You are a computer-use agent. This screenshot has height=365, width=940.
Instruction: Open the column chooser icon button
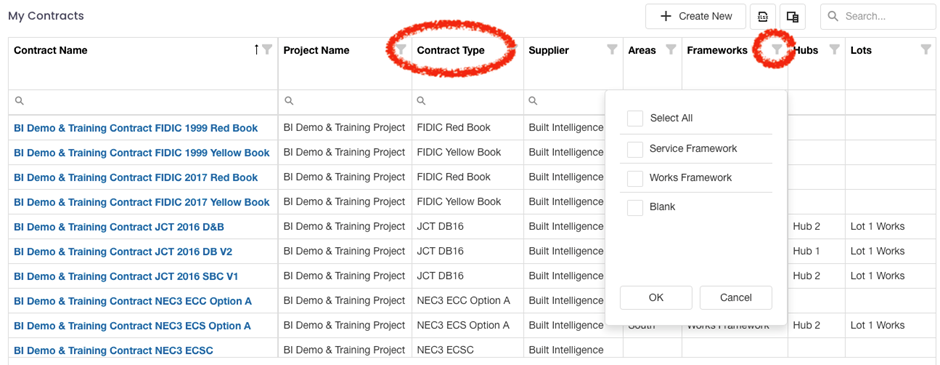pyautogui.click(x=793, y=17)
